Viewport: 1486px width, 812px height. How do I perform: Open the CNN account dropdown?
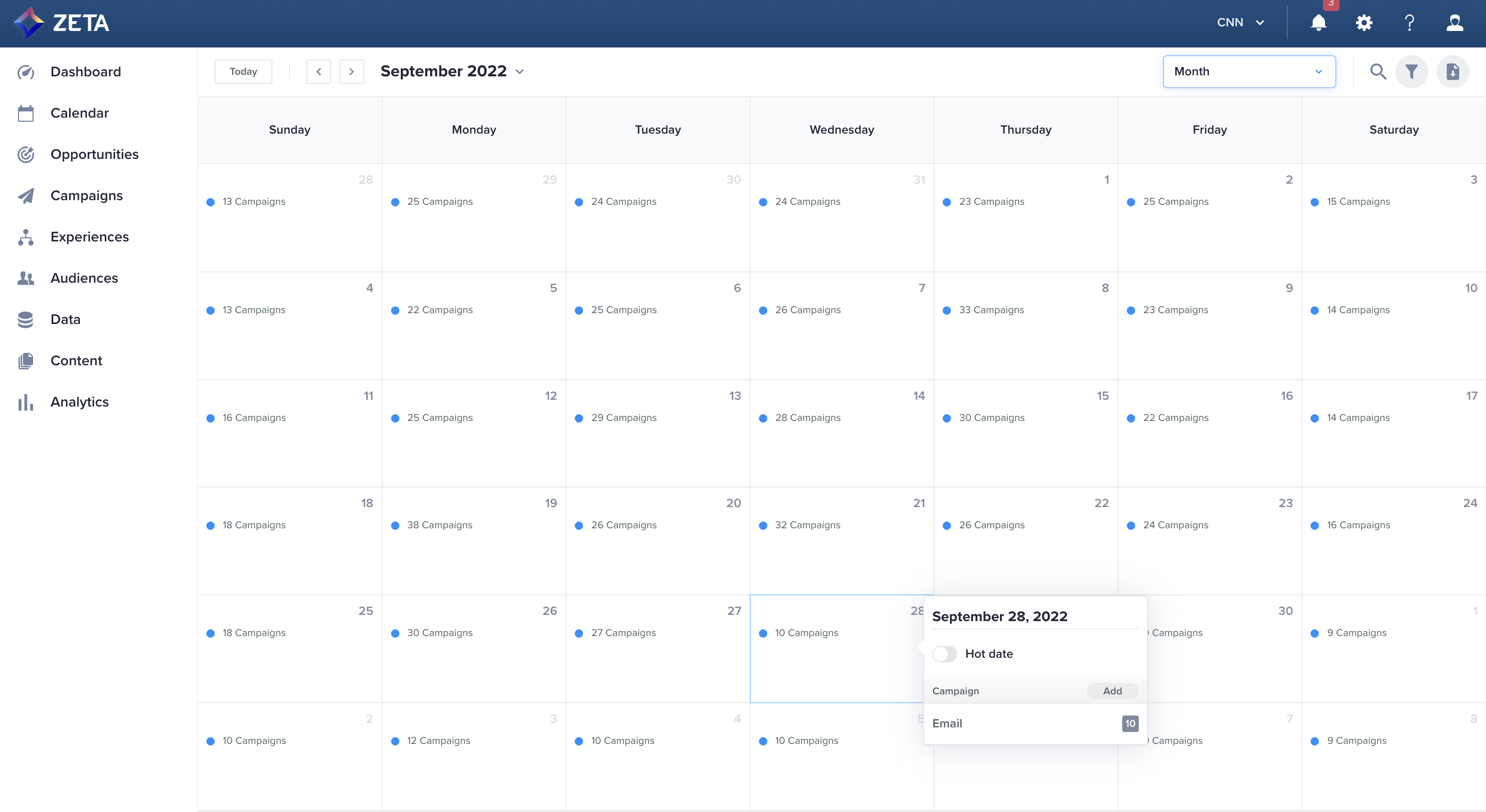(1240, 23)
